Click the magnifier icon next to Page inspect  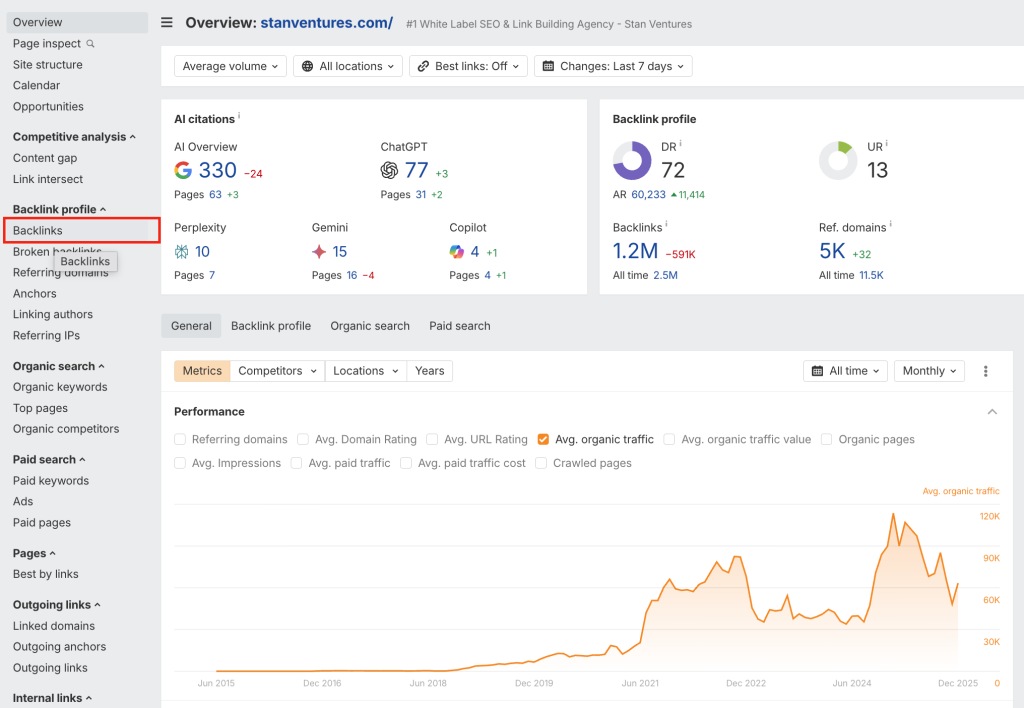pos(91,44)
